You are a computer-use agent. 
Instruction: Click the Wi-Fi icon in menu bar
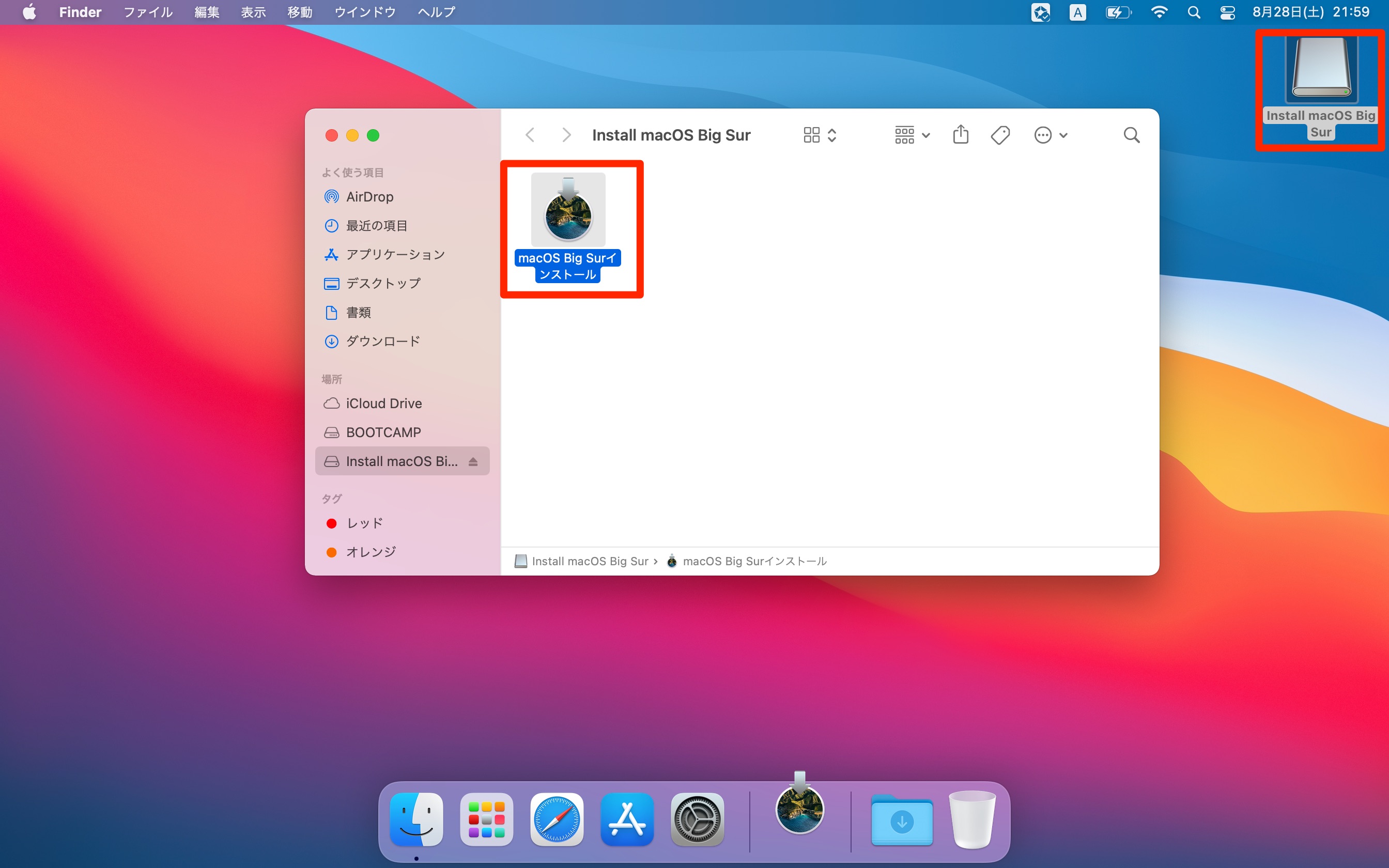click(1159, 12)
